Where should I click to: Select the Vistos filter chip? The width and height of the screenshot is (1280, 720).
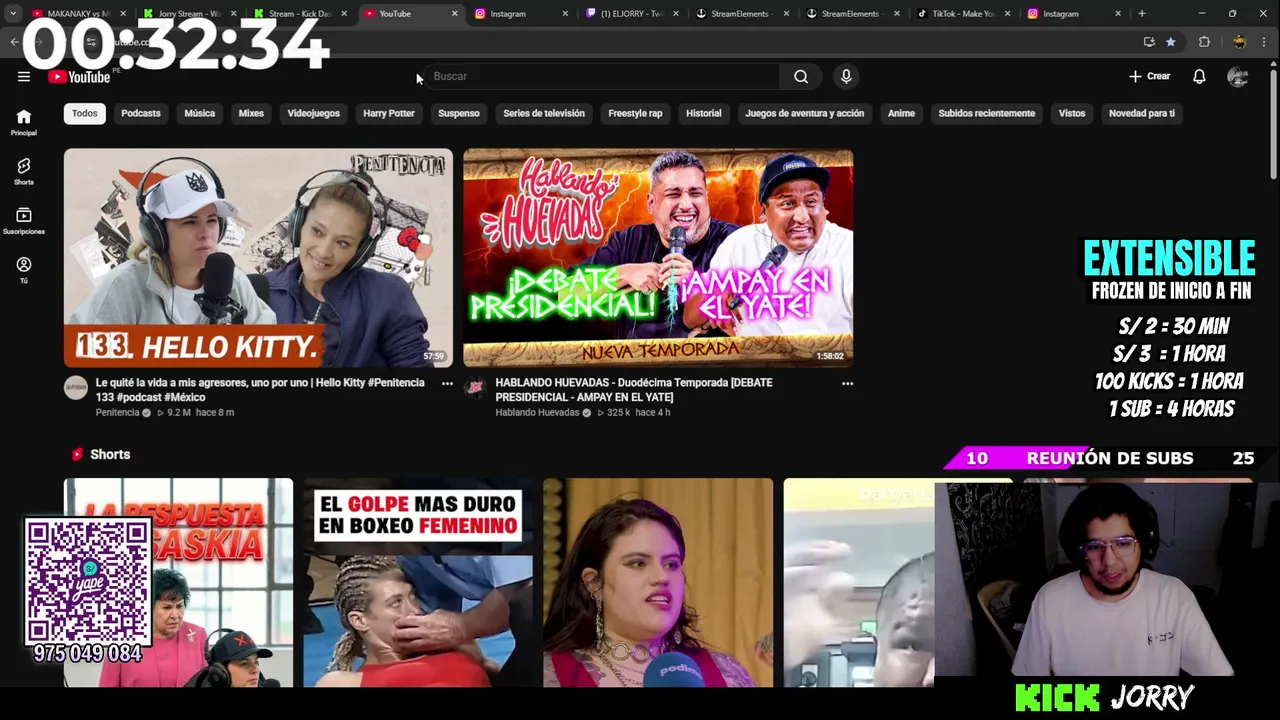tap(1072, 113)
